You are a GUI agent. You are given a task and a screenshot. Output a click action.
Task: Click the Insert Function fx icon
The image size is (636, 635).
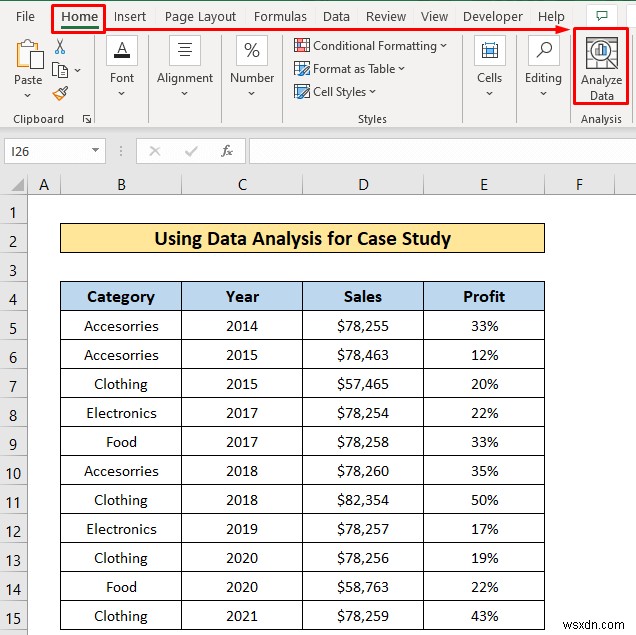pos(227,151)
